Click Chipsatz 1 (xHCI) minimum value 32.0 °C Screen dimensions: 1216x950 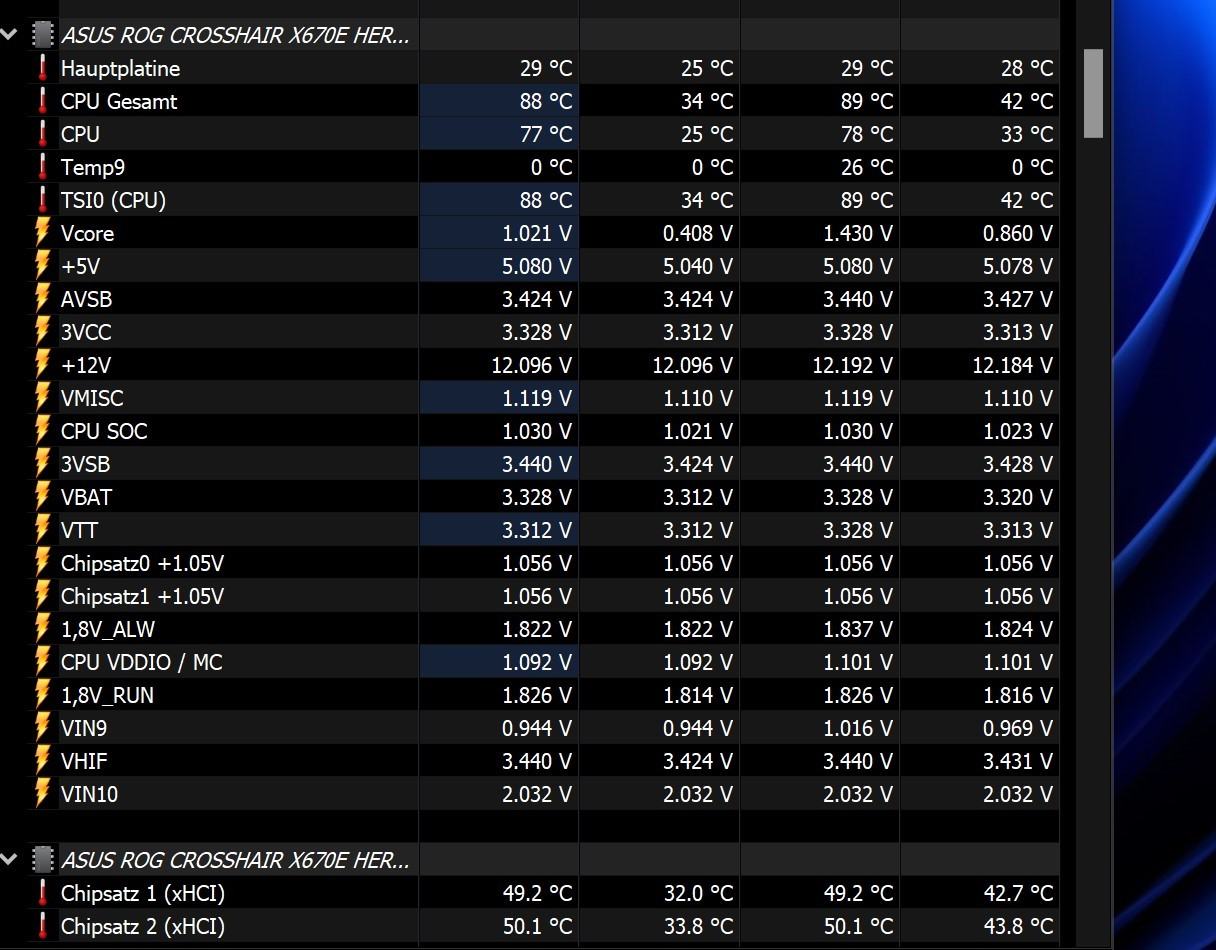698,893
